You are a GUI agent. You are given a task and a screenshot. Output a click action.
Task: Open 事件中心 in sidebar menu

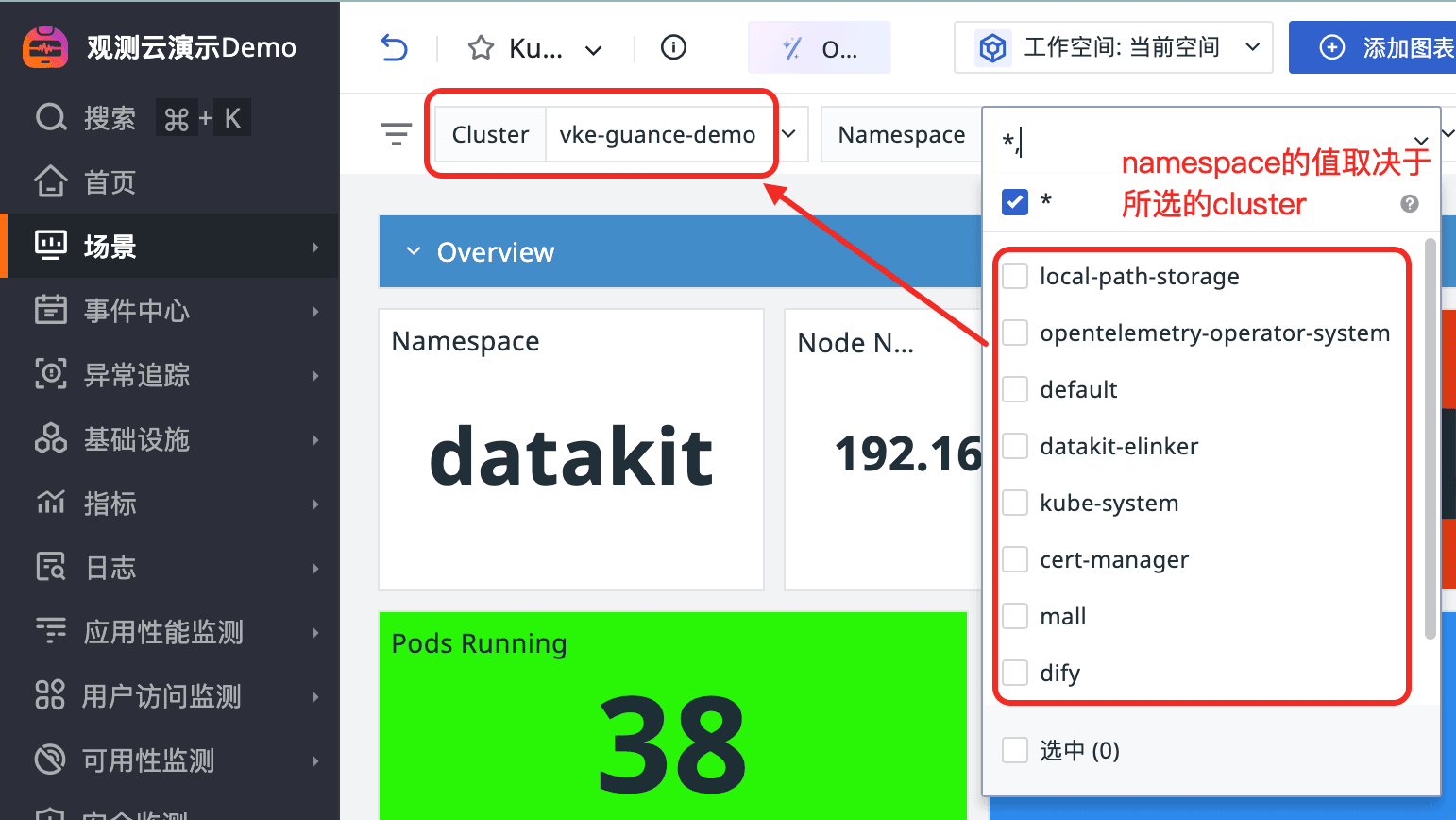coord(137,311)
